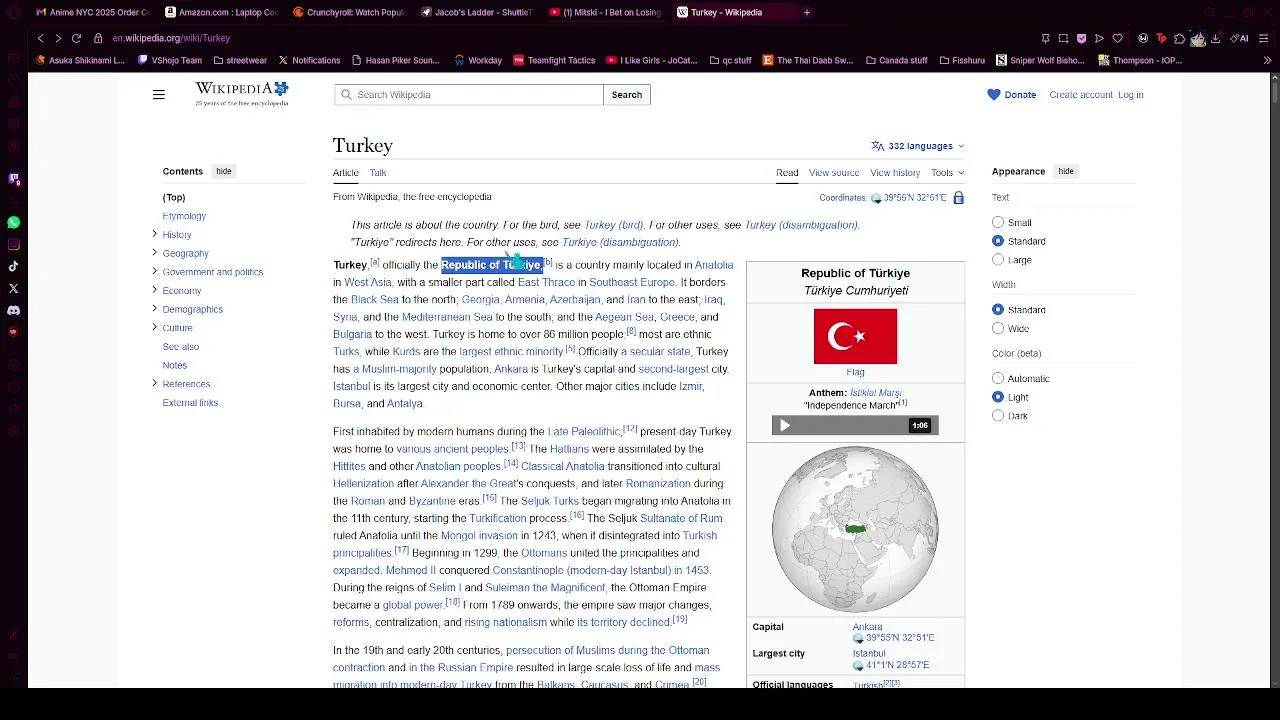Viewport: 1280px width, 720px height.
Task: Click the play arrow icon in toolbar
Action: click(1099, 38)
